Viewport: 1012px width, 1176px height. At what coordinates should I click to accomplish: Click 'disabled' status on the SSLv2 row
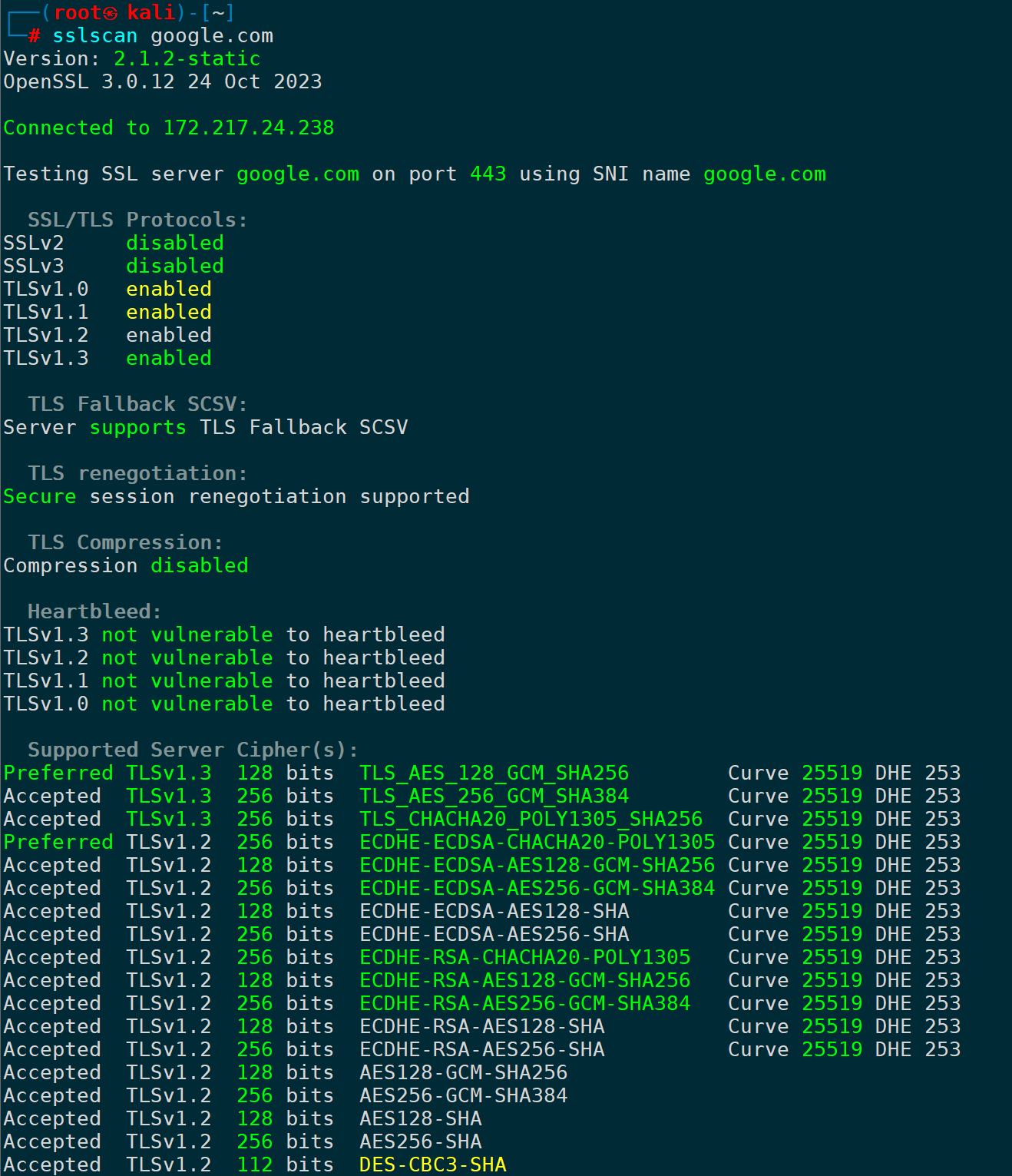tap(175, 243)
